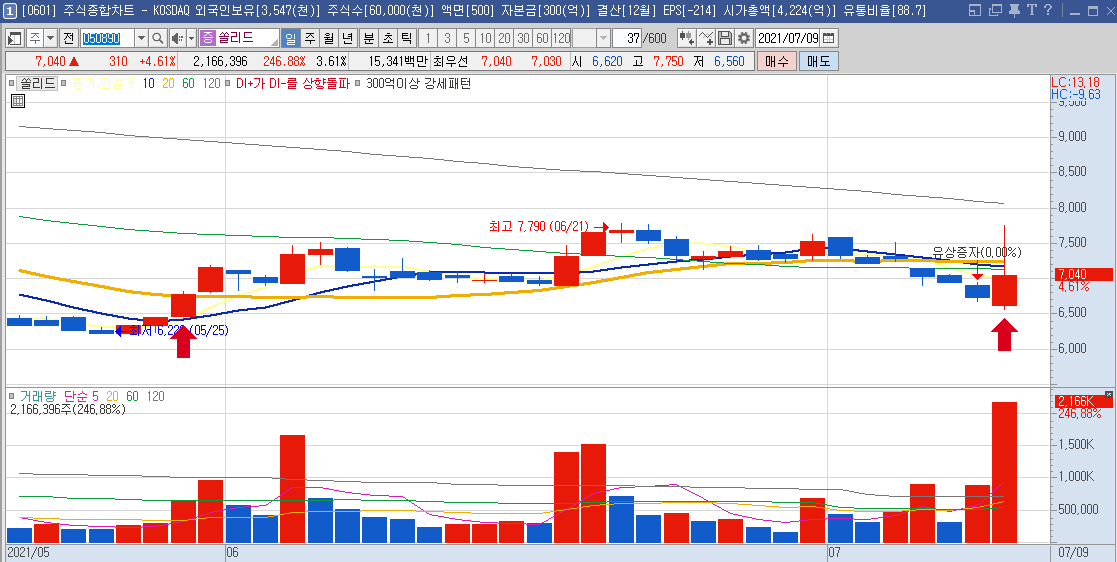Image resolution: width=1117 pixels, height=562 pixels.
Task: Click the date field 2021/07/09
Action: [788, 38]
